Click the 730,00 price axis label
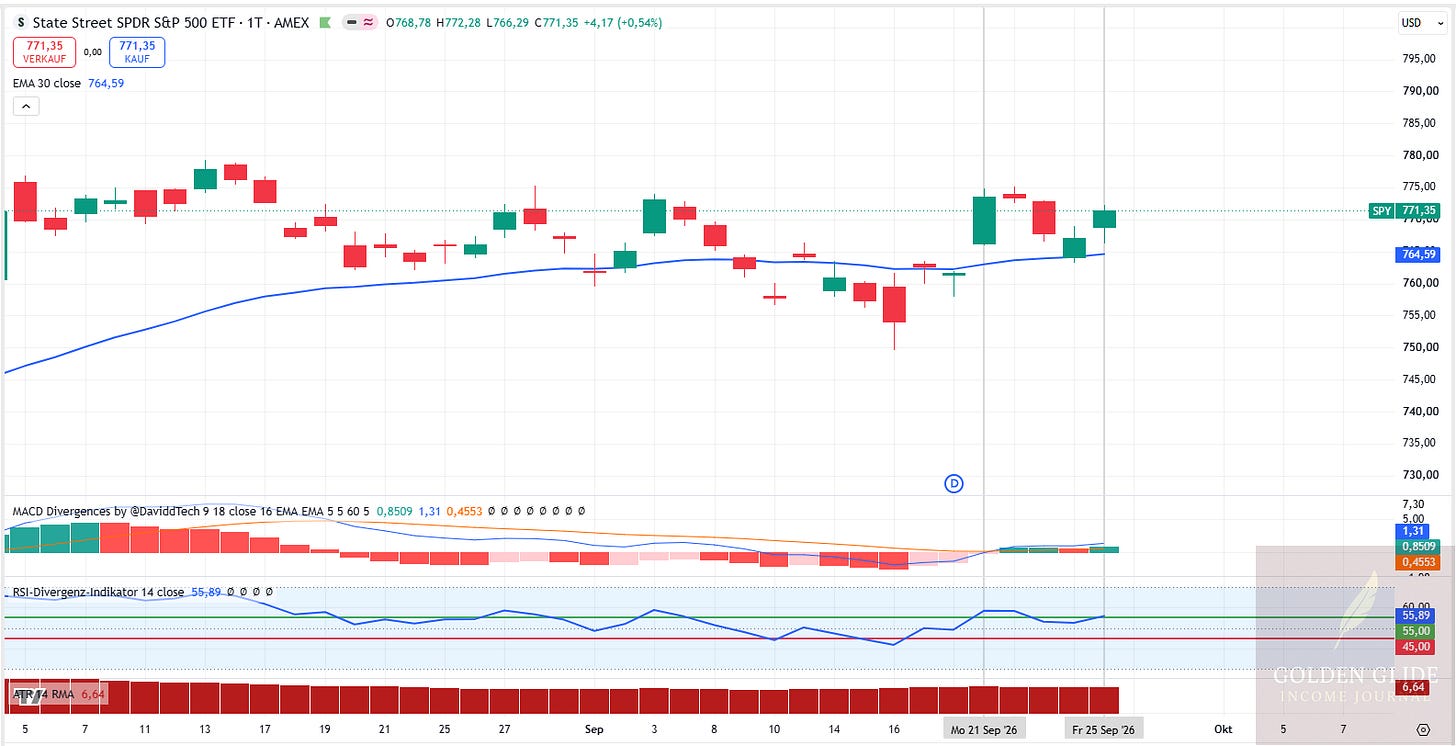This screenshot has height=746, width=1456. (1420, 475)
